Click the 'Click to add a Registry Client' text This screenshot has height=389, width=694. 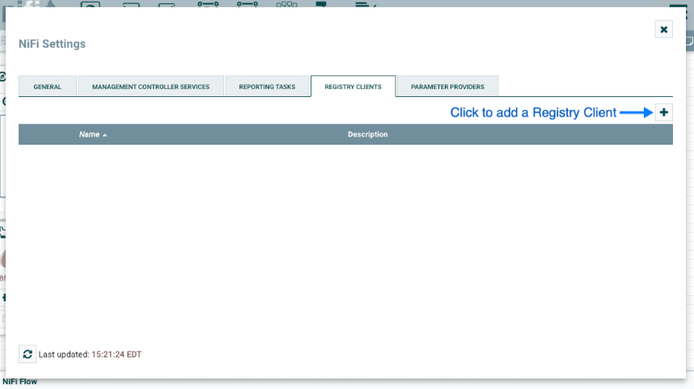533,112
